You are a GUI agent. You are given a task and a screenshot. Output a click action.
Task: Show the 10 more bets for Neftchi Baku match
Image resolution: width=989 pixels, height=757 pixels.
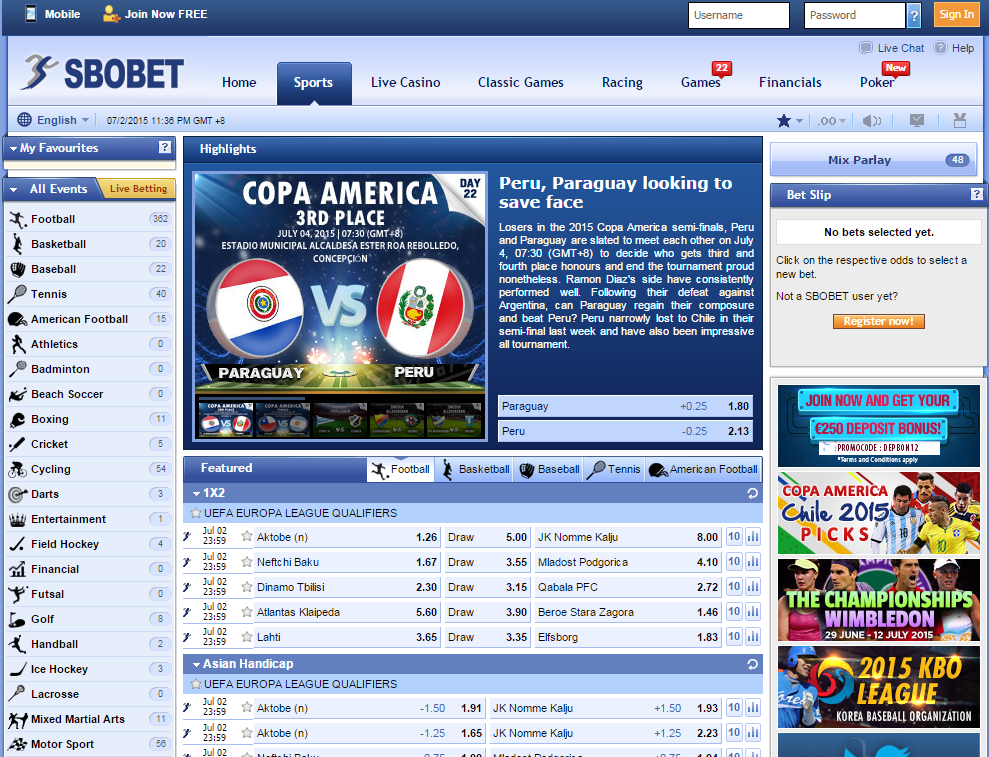pyautogui.click(x=734, y=562)
